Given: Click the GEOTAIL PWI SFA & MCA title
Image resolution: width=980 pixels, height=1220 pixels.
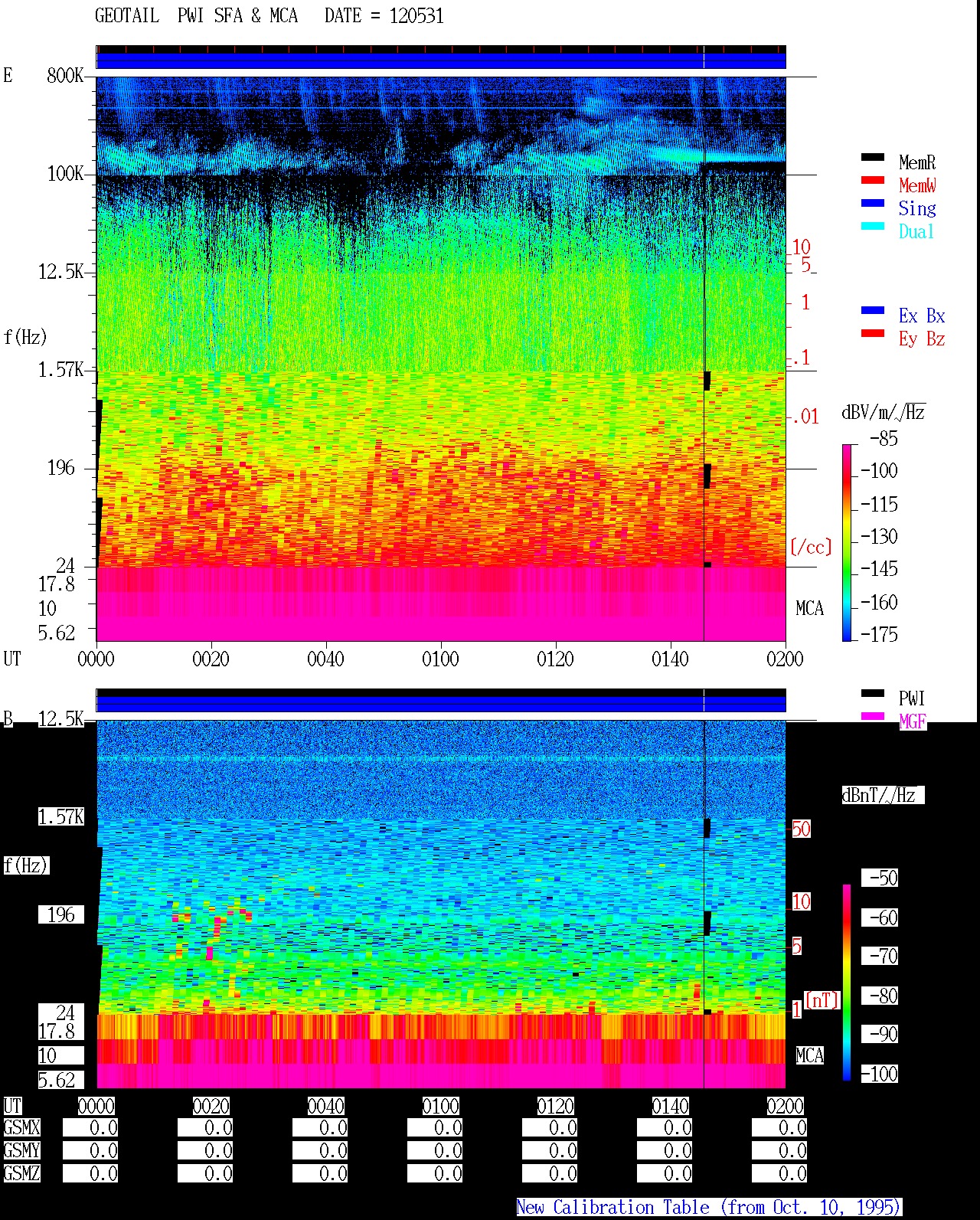Looking at the screenshot, I should [x=196, y=16].
